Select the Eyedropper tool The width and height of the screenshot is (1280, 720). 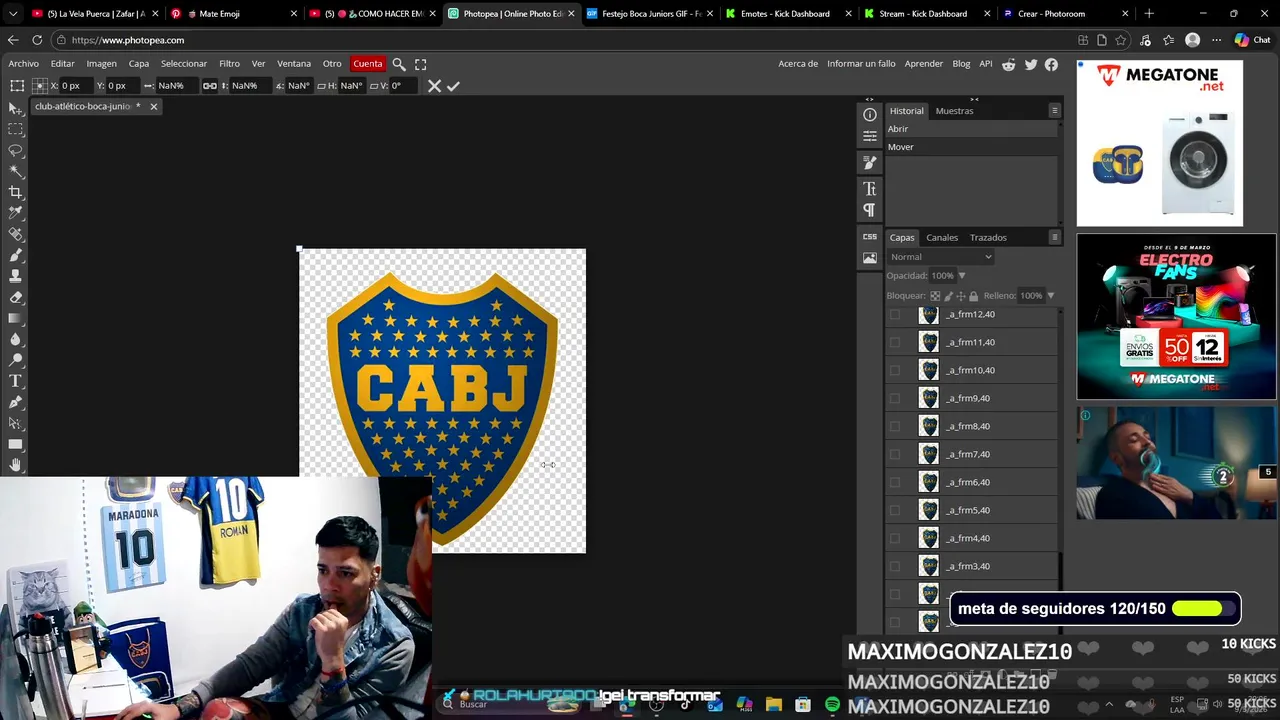coord(16,213)
